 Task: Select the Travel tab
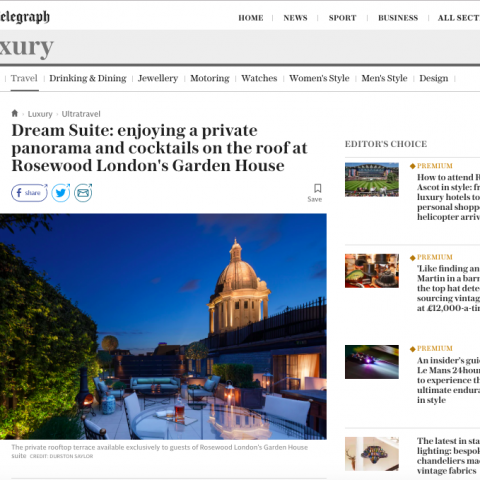coord(24,78)
